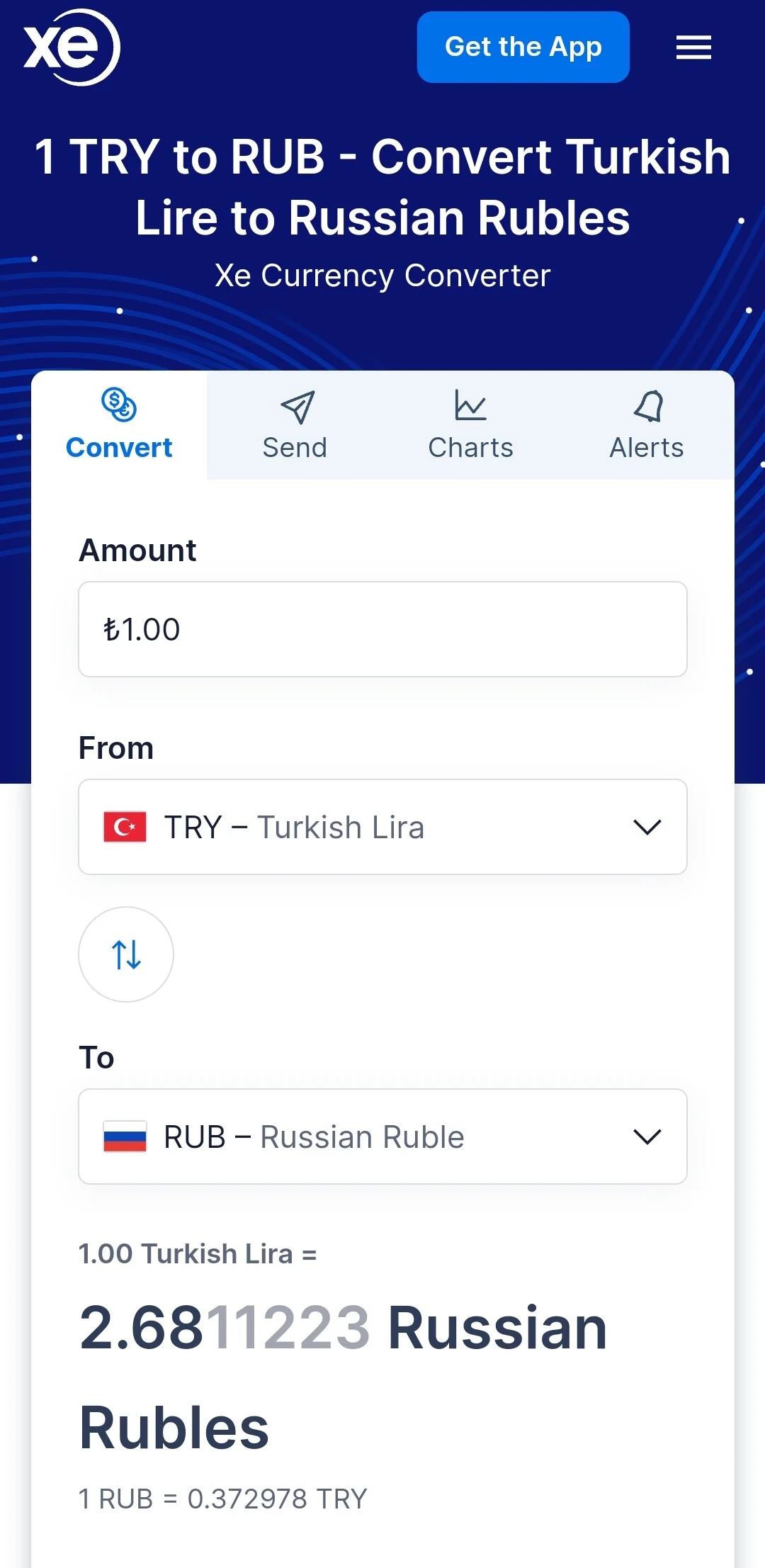Image resolution: width=765 pixels, height=1568 pixels.
Task: Click the Convert coins icon
Action: [x=119, y=405]
